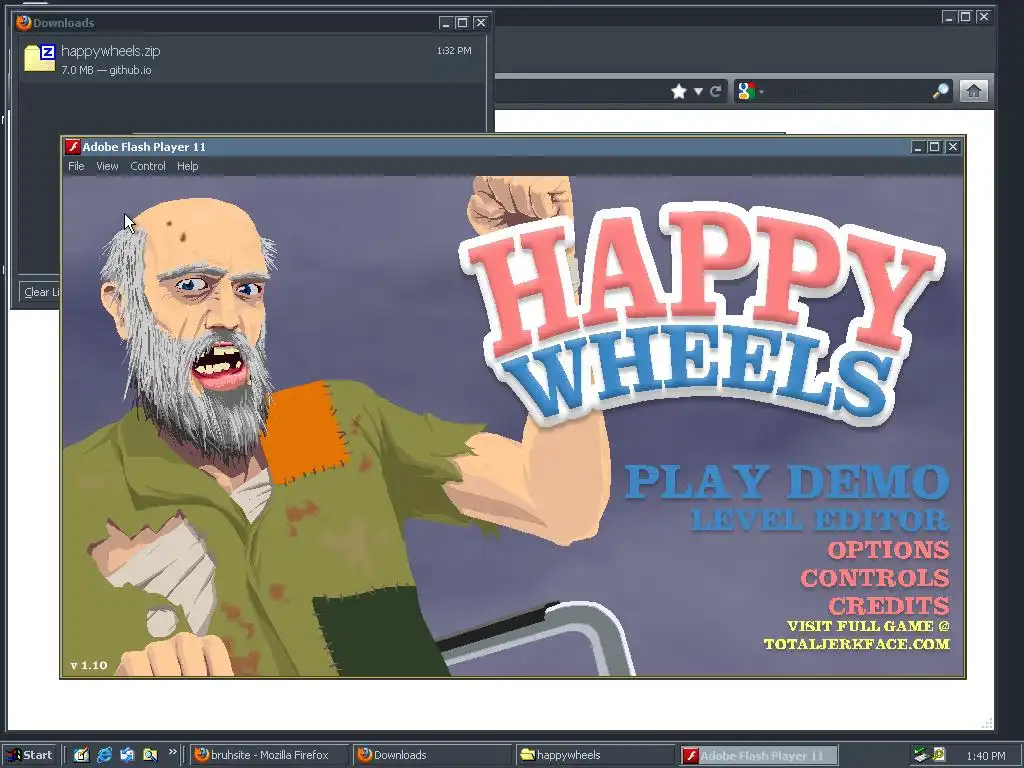Click the '7.0 MB — github.io' download details
This screenshot has height=768, width=1024.
point(106,70)
